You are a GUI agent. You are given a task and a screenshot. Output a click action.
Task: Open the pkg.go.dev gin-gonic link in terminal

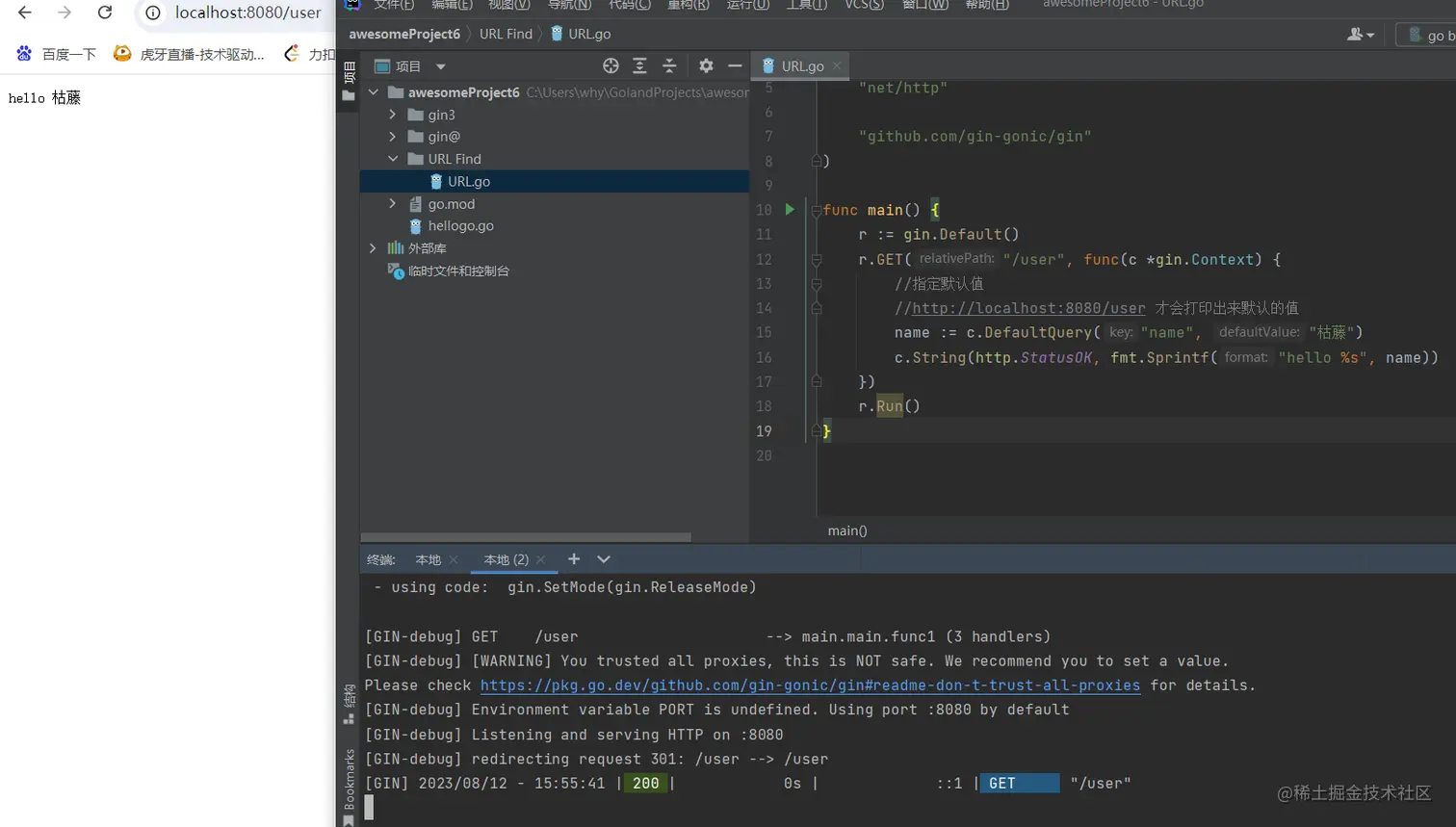809,685
